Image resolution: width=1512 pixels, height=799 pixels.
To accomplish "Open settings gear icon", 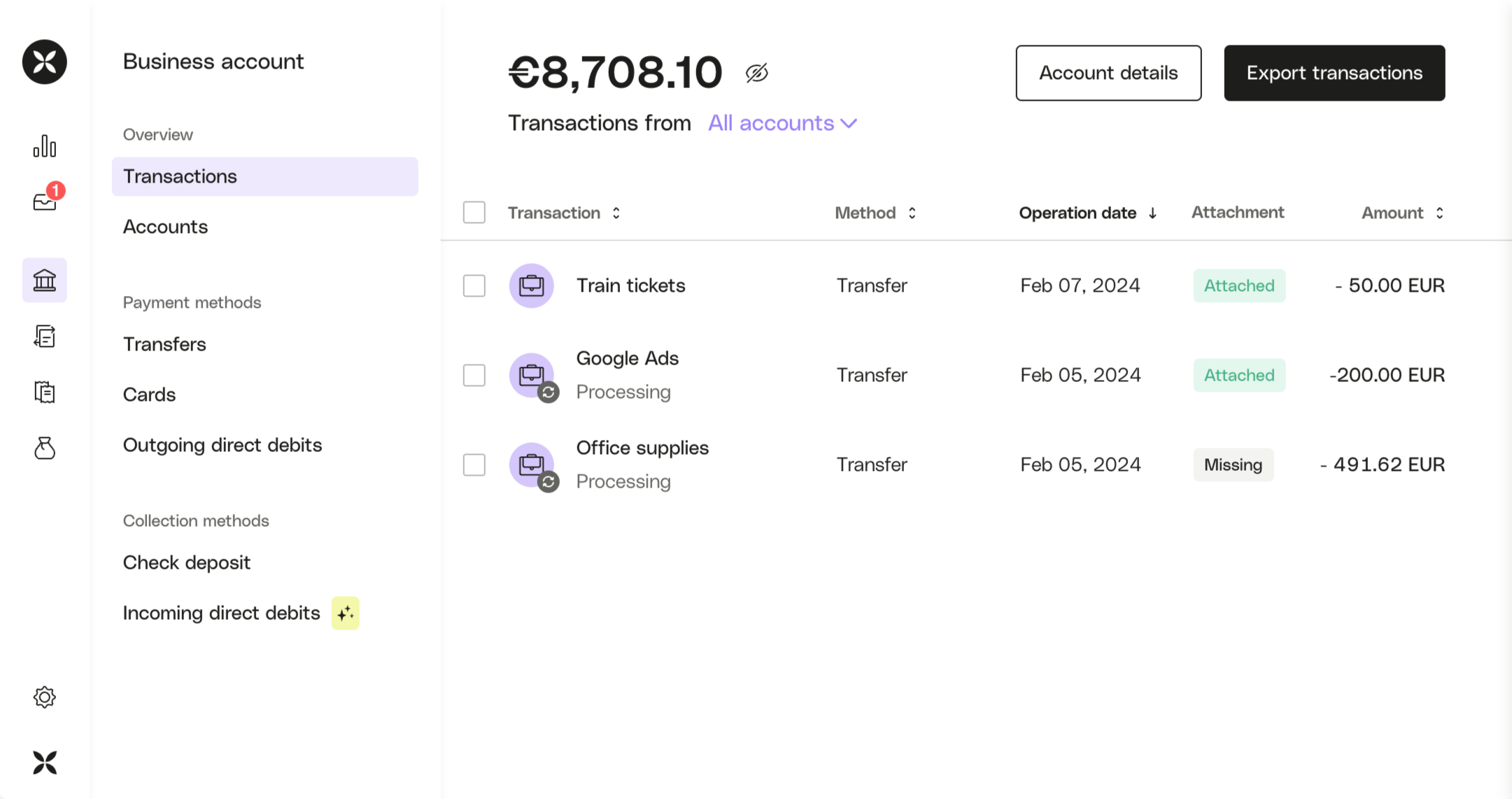I will (x=44, y=697).
